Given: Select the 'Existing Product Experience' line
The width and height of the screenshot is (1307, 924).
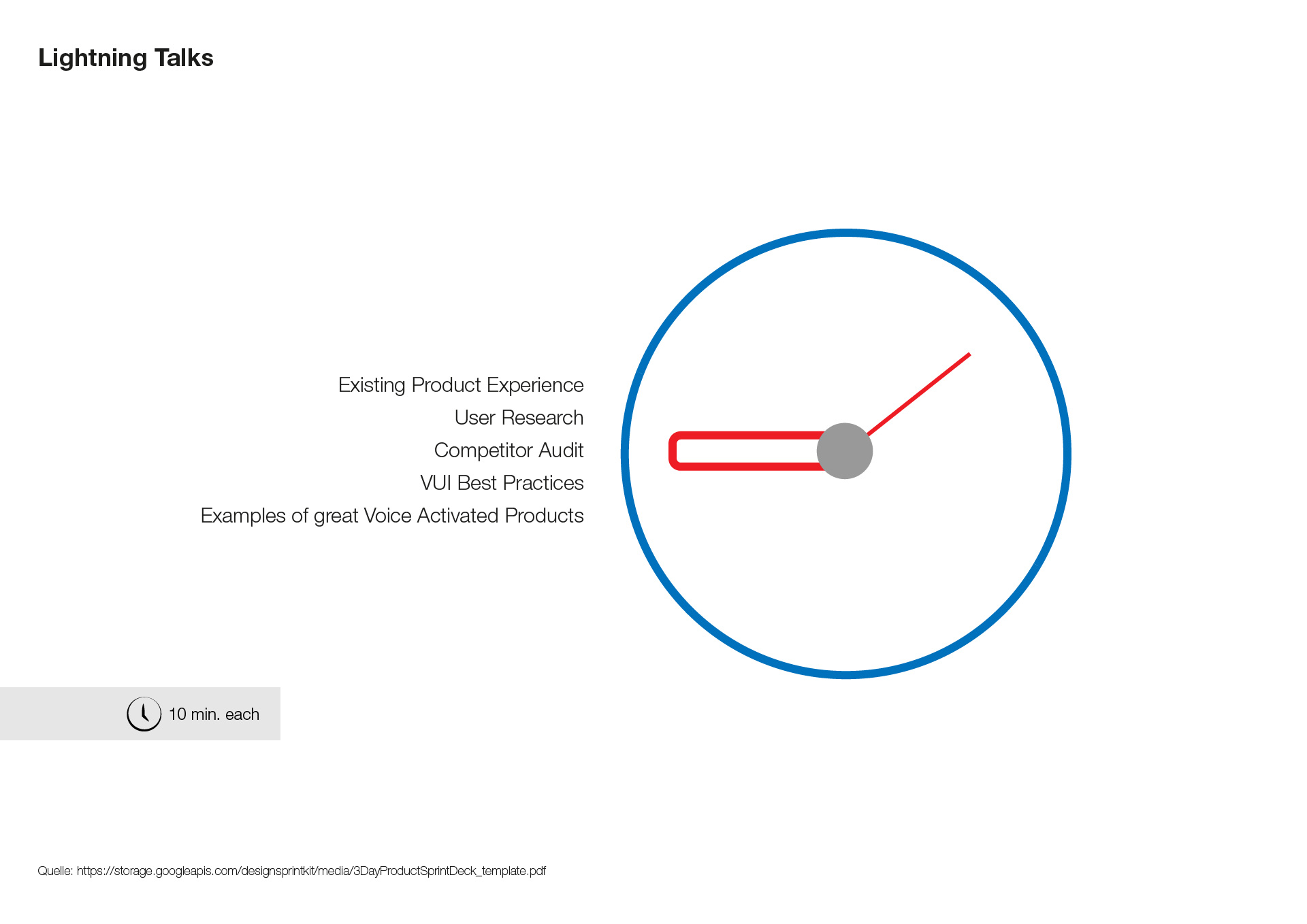Looking at the screenshot, I should tap(461, 385).
